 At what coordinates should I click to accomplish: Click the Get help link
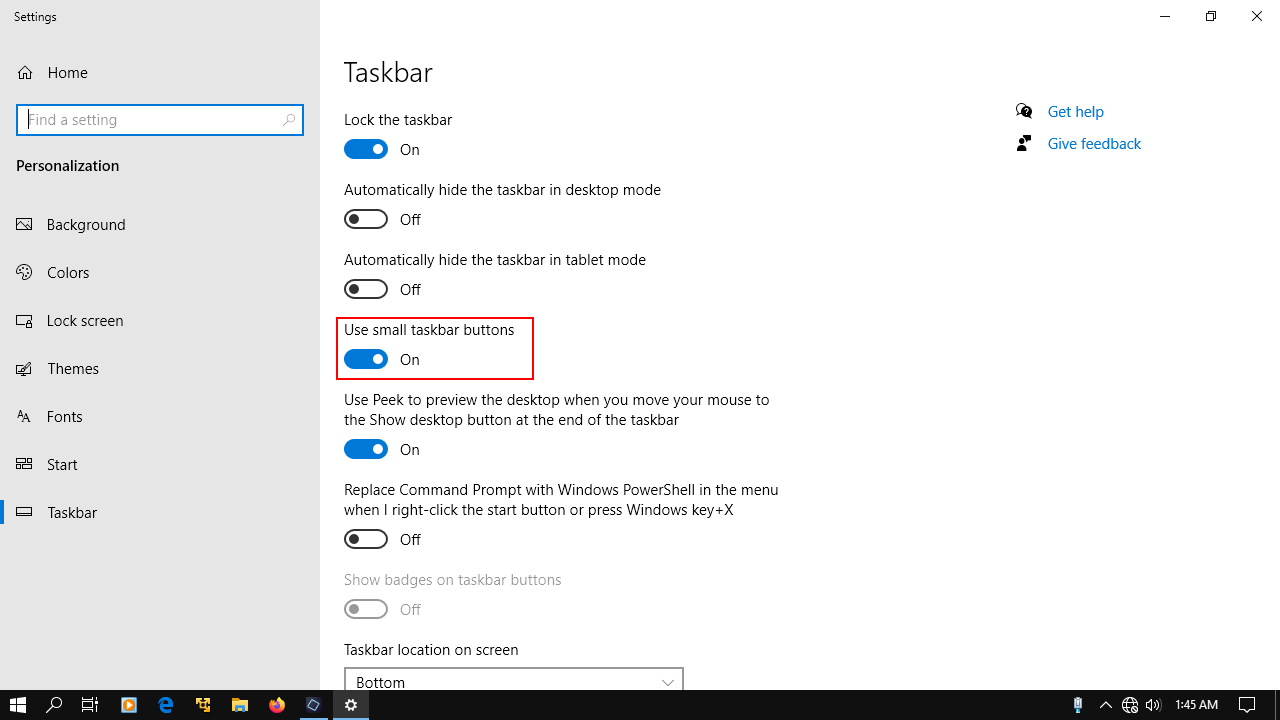[1075, 111]
